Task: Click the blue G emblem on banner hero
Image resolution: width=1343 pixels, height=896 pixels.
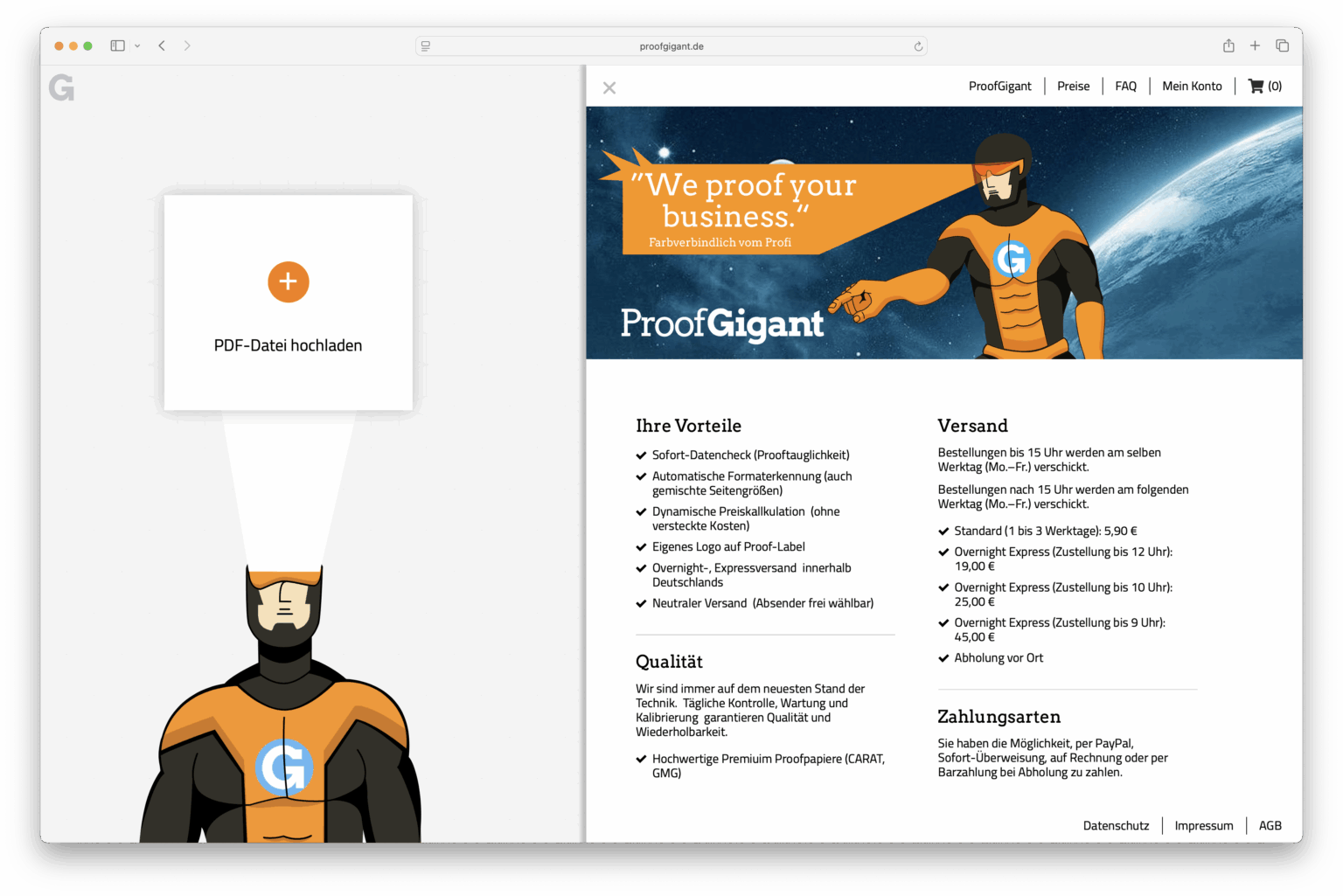Action: [1012, 259]
